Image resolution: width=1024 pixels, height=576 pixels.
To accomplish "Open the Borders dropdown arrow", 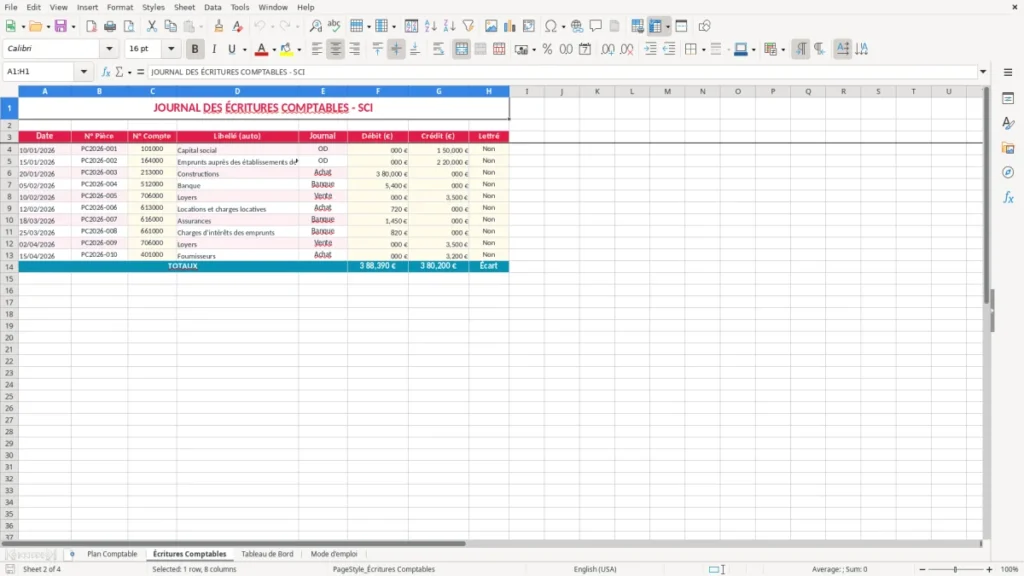I will click(703, 50).
